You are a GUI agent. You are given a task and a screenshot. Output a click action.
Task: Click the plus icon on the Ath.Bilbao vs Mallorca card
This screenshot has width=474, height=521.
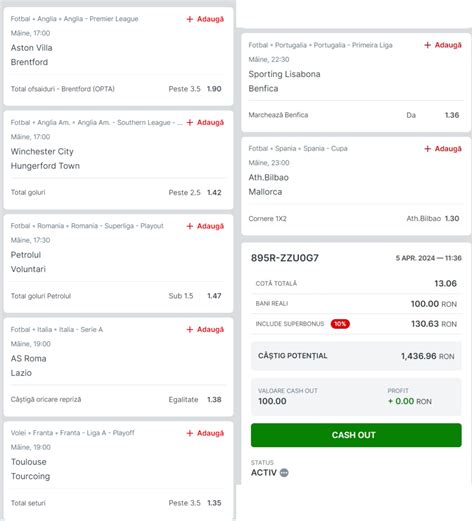(427, 149)
